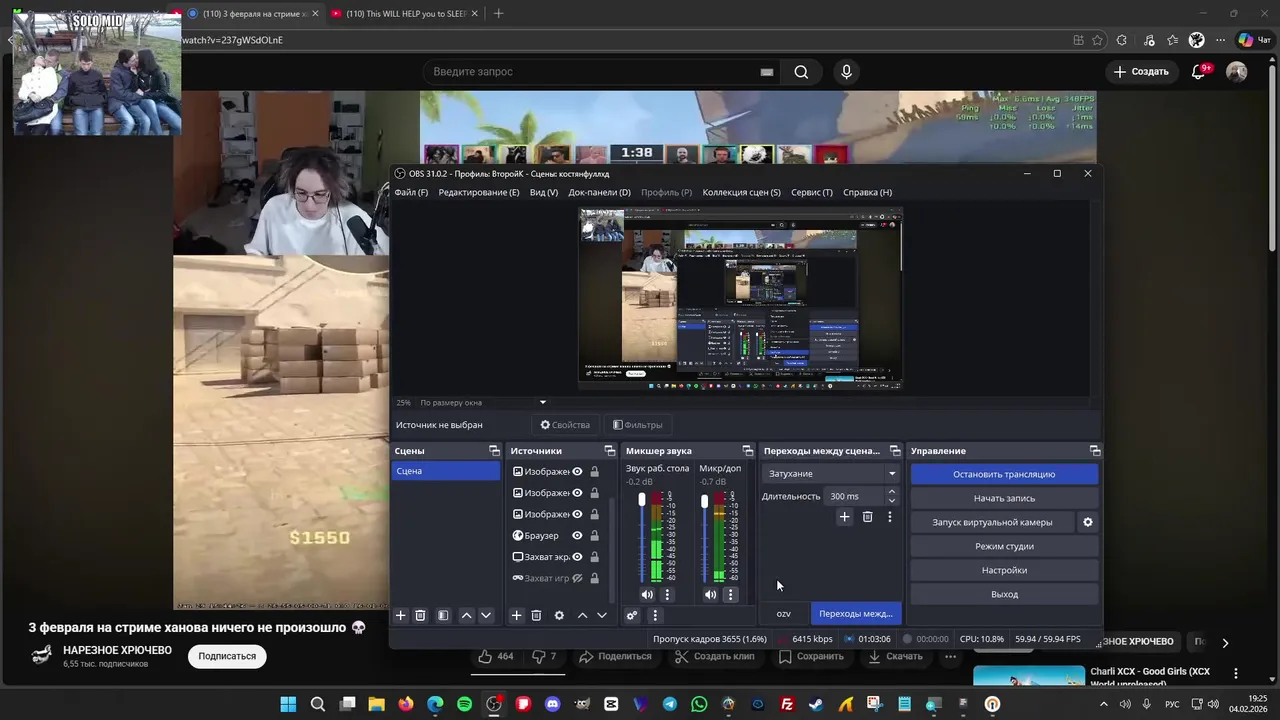The image size is (1280, 720).
Task: Open OBS Настройки button
Action: [x=1004, y=570]
